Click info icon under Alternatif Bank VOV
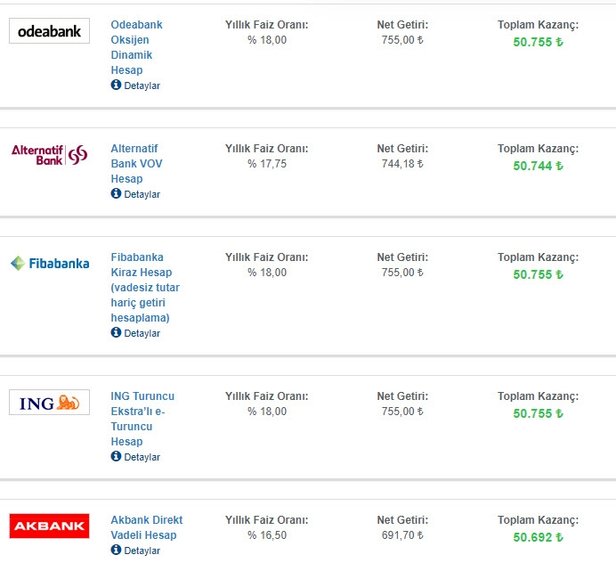Screen dimensions: 616x571 [116, 194]
